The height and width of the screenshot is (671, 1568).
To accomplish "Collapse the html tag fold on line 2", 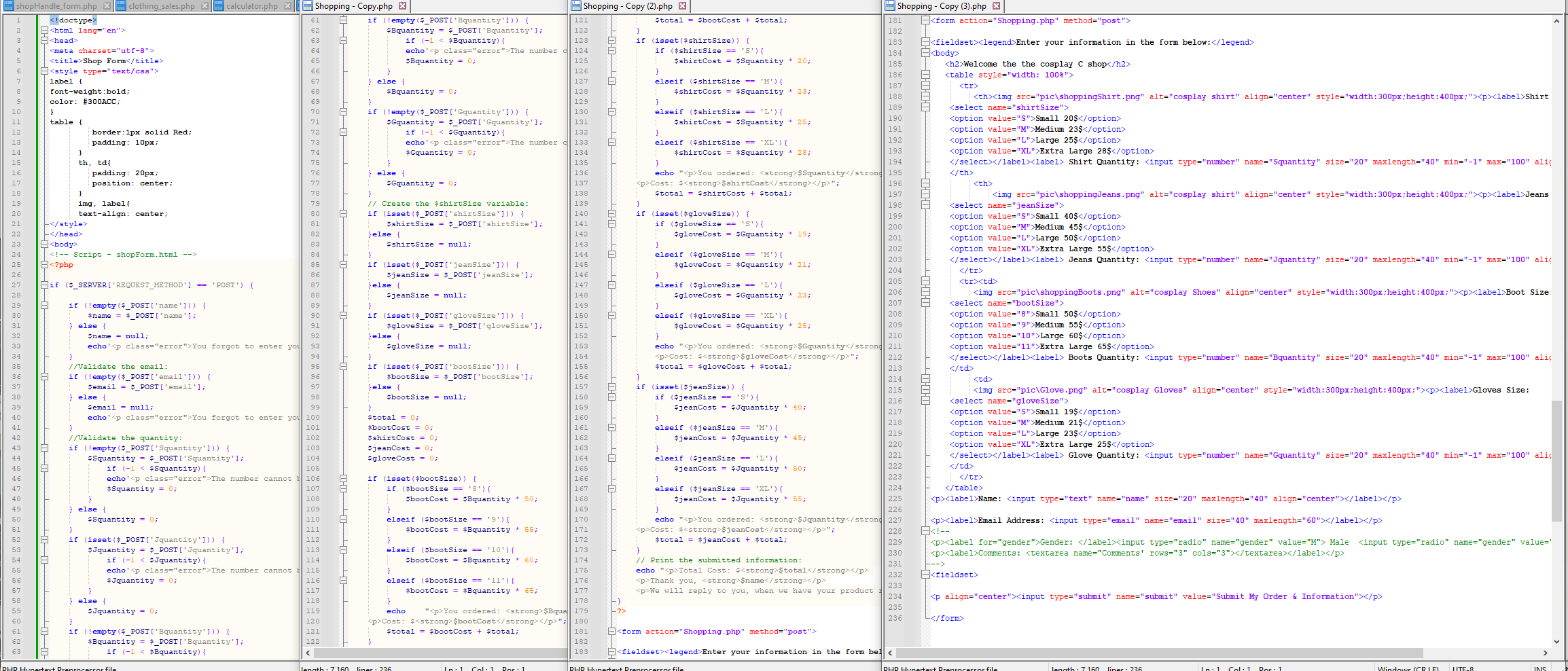I will (44, 31).
